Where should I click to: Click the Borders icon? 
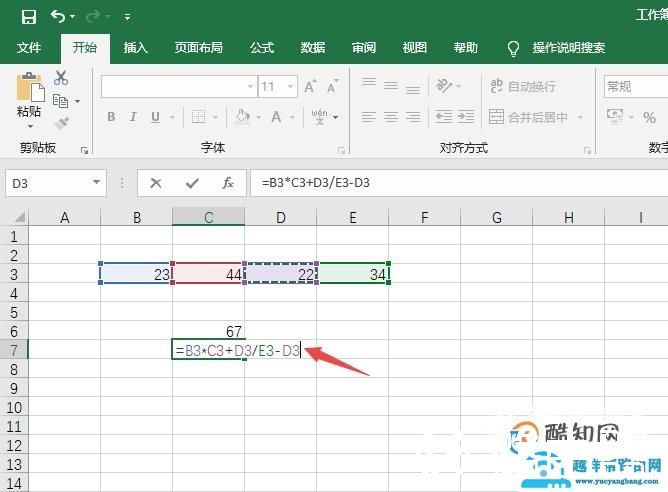198,117
